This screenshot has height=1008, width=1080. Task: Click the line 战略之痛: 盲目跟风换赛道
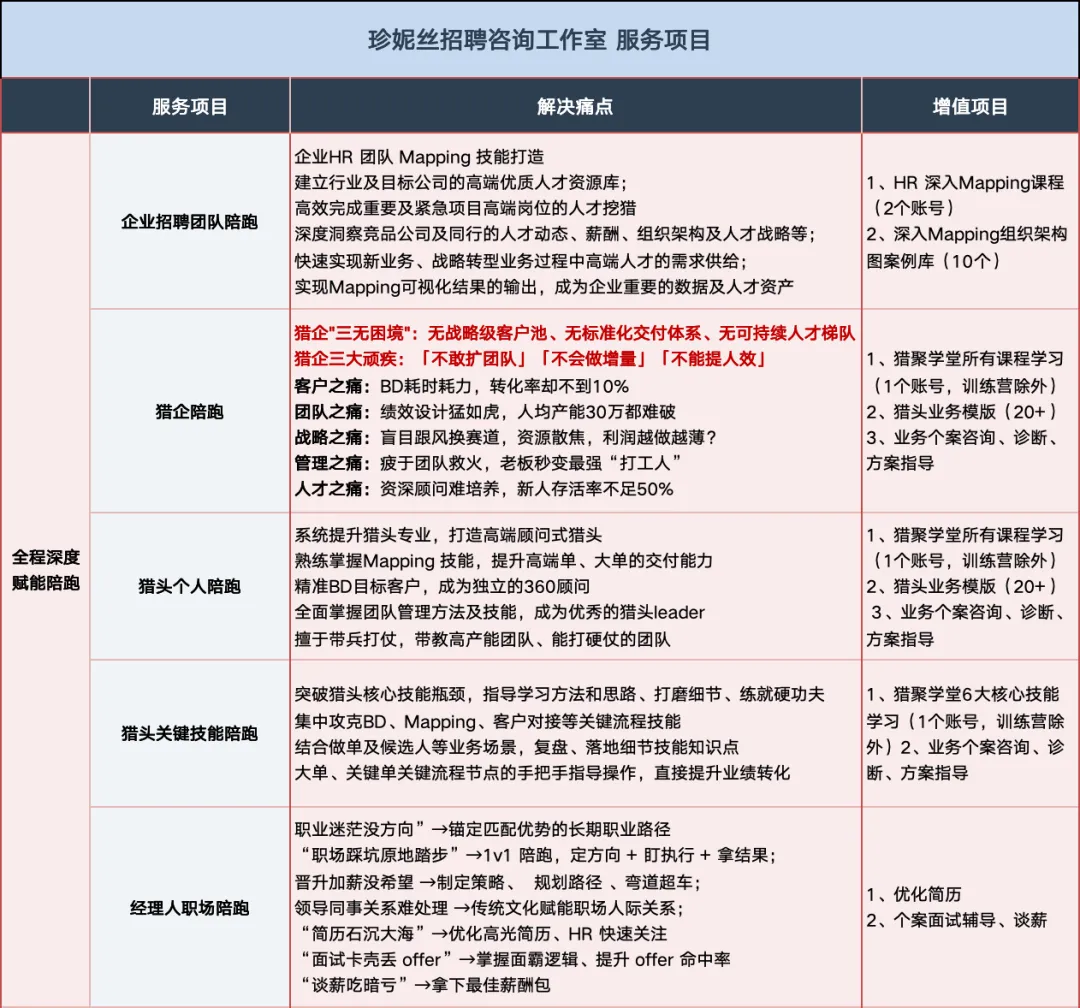(x=506, y=438)
